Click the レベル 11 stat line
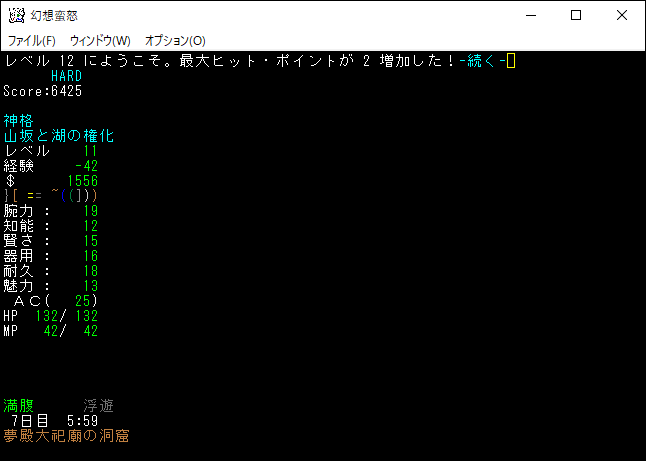The height and width of the screenshot is (461, 646). click(x=50, y=151)
